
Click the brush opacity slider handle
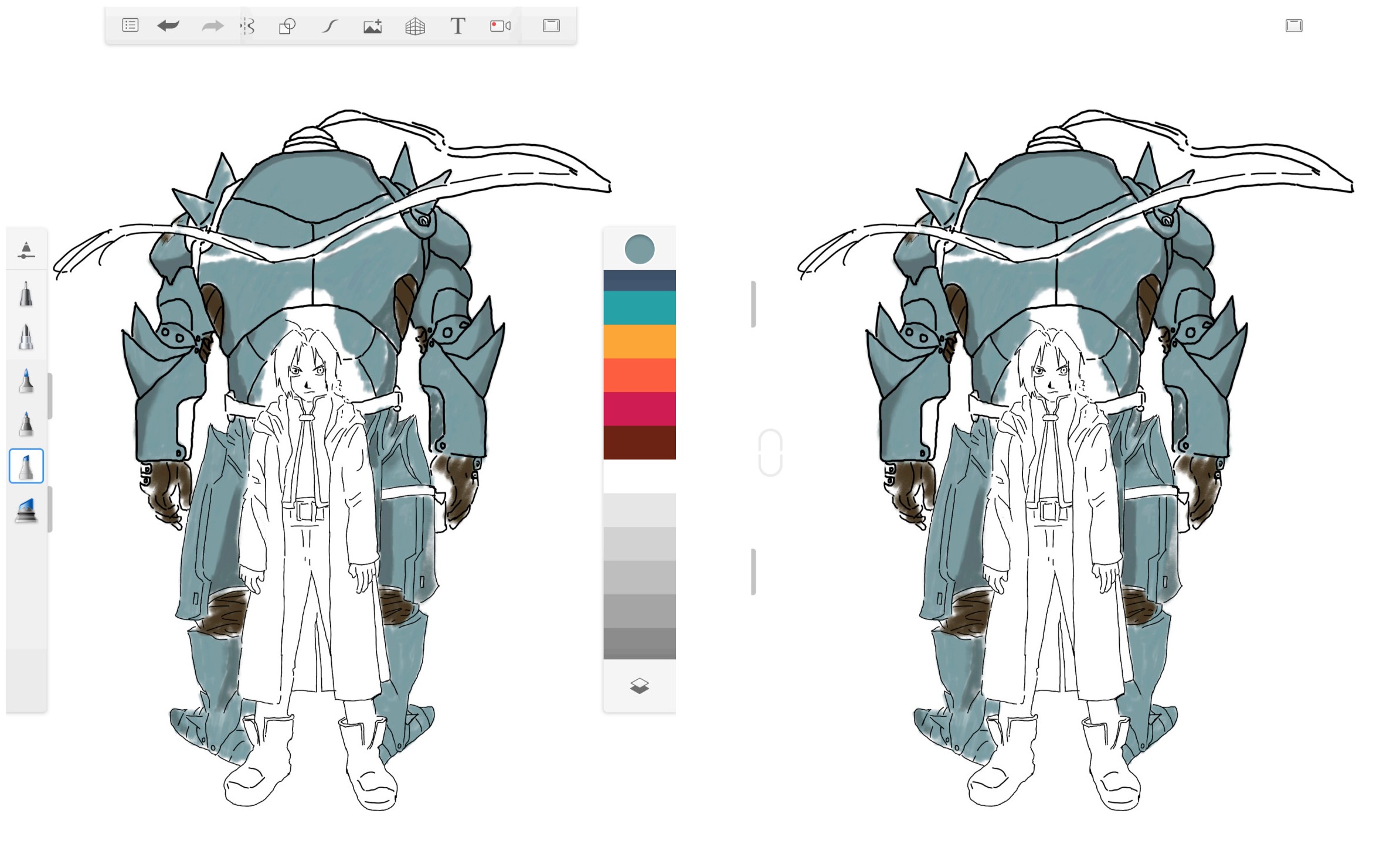50,509
